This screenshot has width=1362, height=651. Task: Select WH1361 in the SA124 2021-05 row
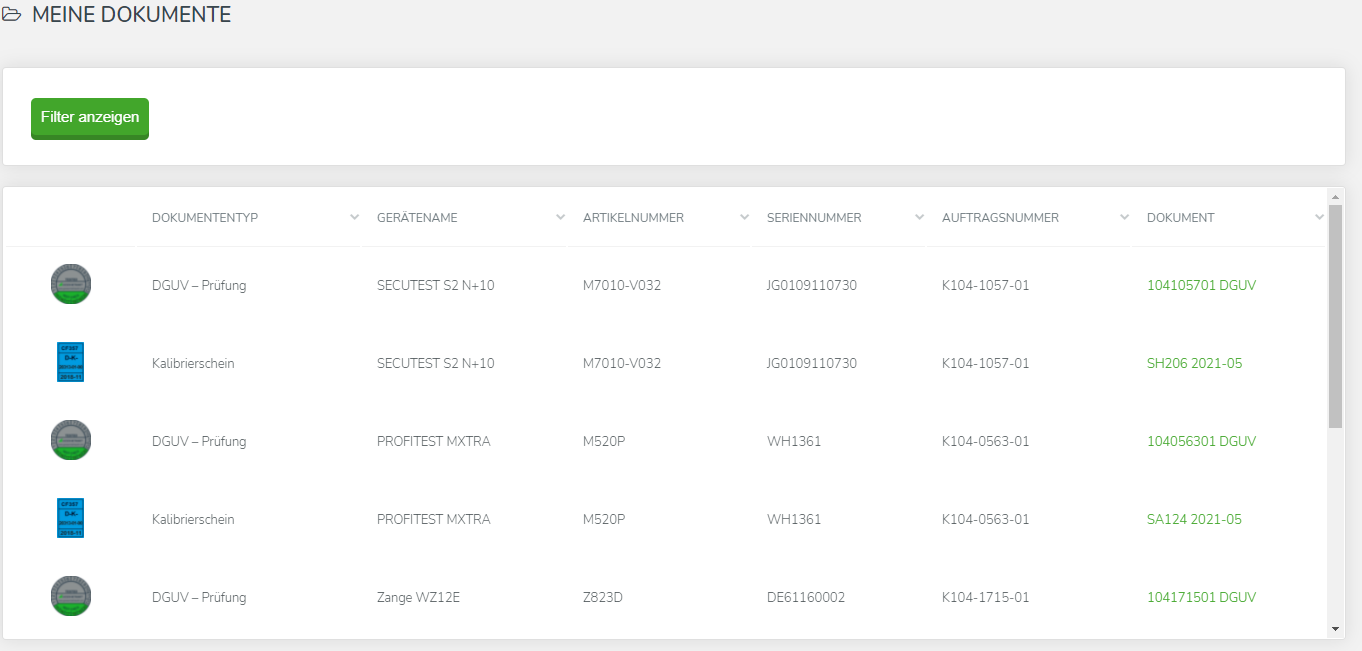click(x=794, y=519)
